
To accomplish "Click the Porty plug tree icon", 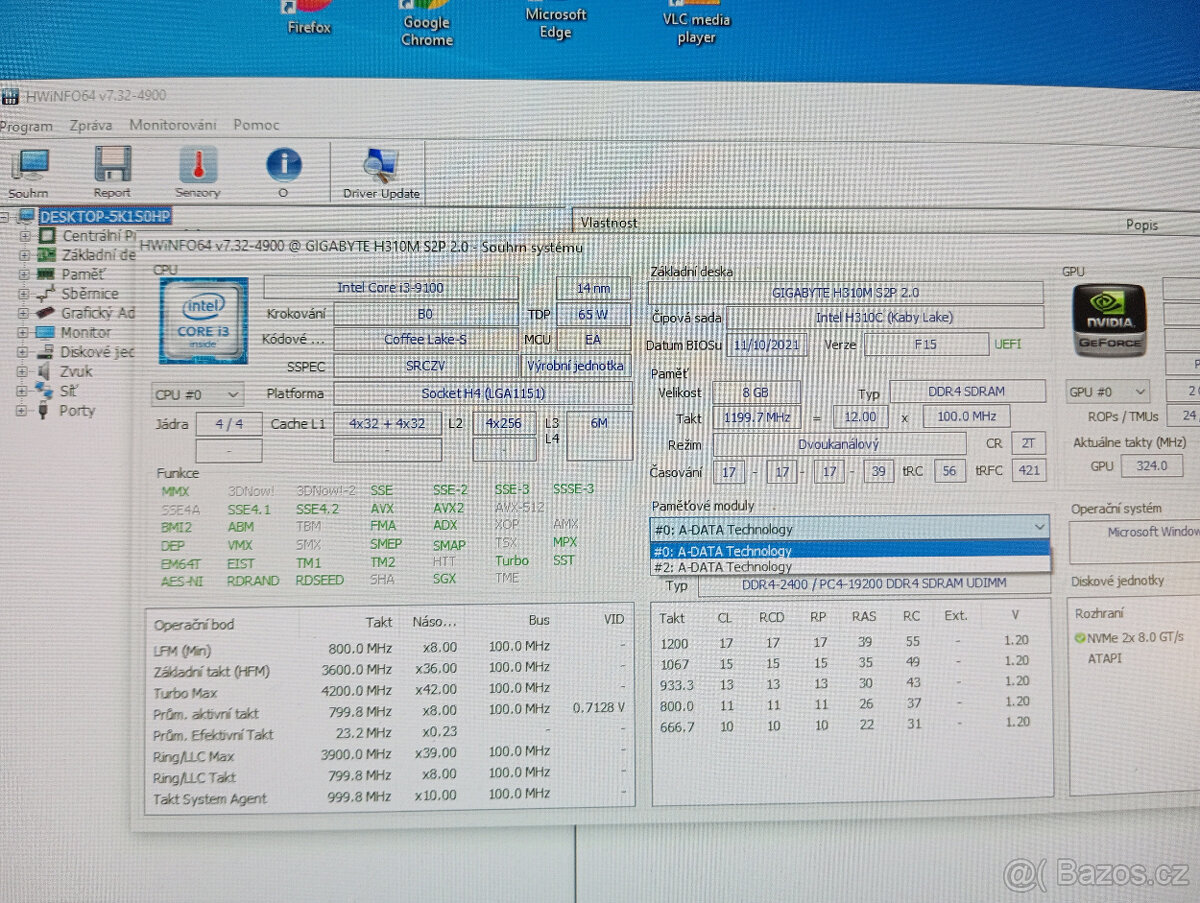I will (45, 410).
